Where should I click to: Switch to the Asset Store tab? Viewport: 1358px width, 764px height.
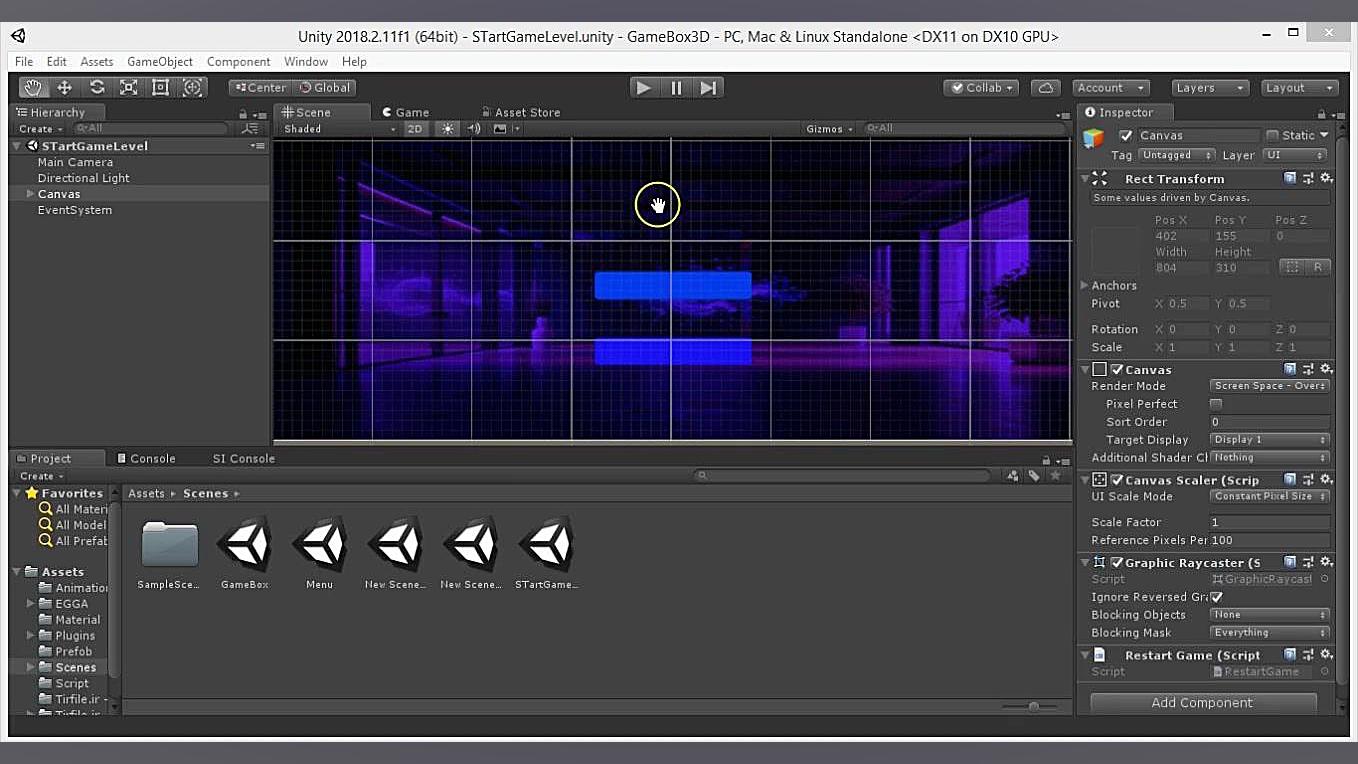[521, 113]
